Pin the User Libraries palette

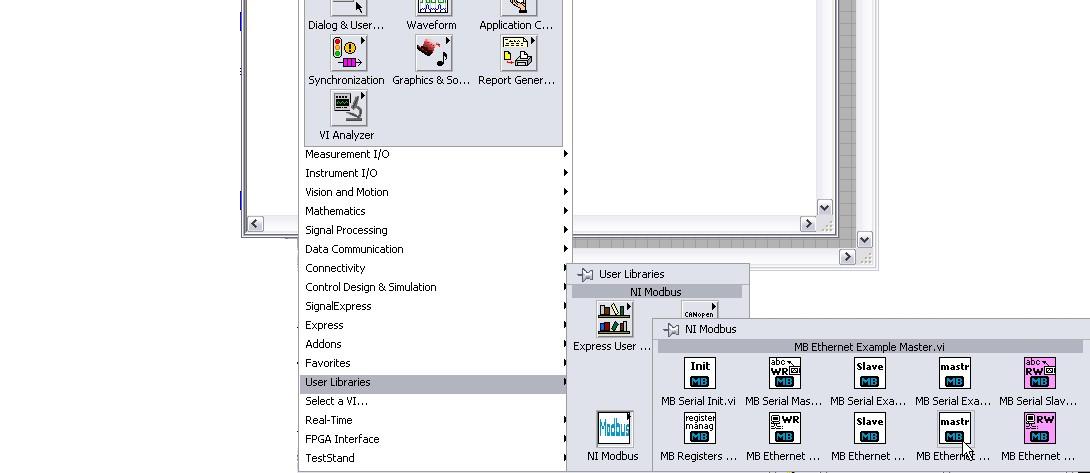click(585, 274)
